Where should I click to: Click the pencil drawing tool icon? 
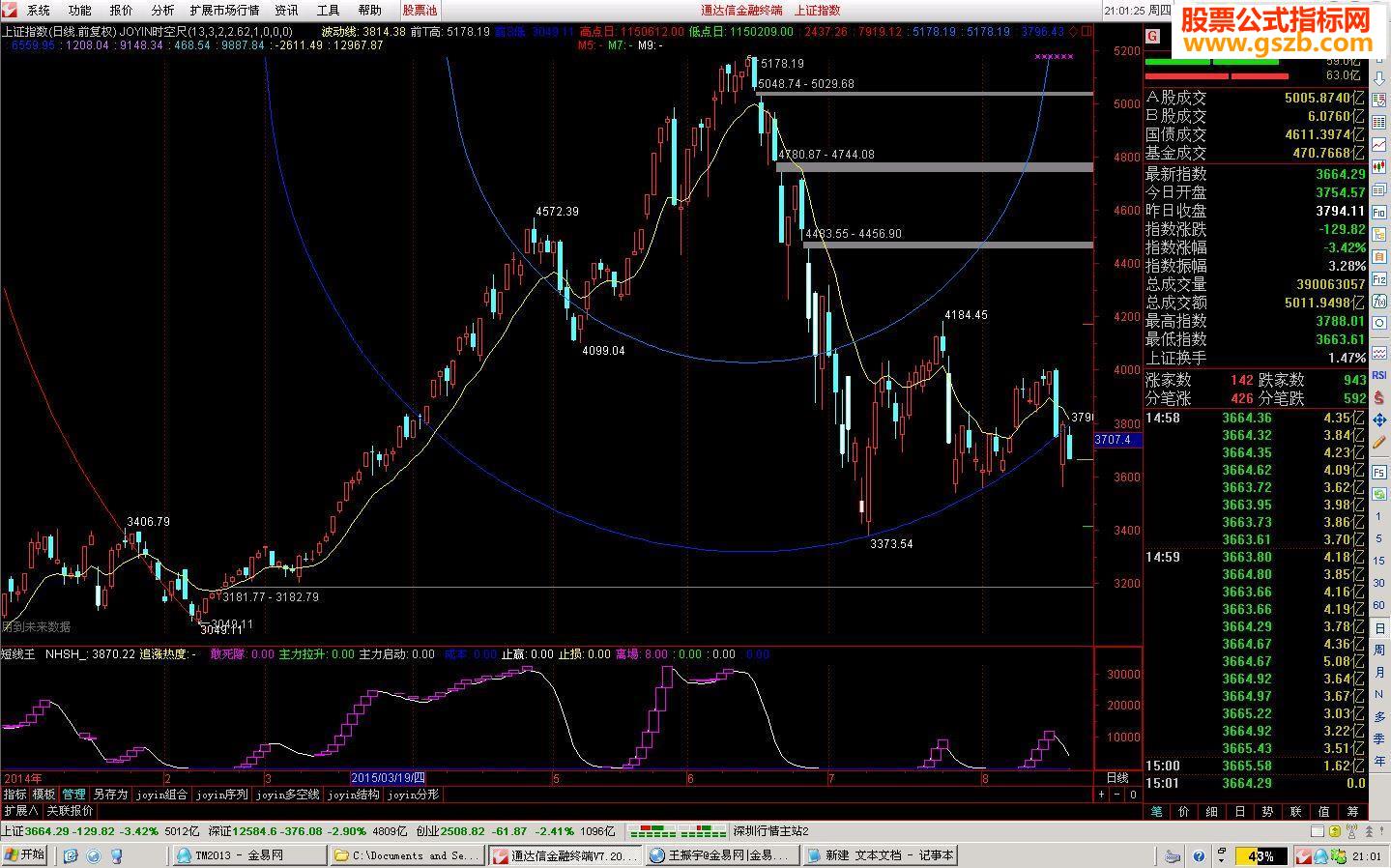[x=1379, y=443]
